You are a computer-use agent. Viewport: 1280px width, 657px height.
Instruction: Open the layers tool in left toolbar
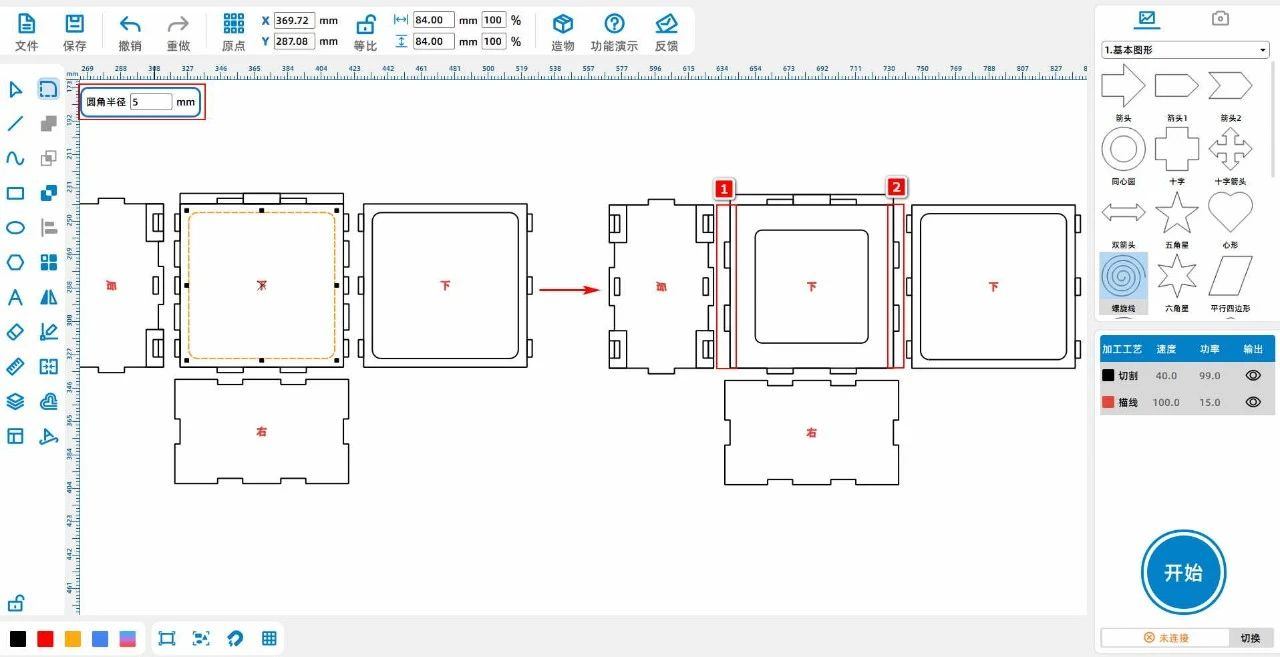[15, 401]
